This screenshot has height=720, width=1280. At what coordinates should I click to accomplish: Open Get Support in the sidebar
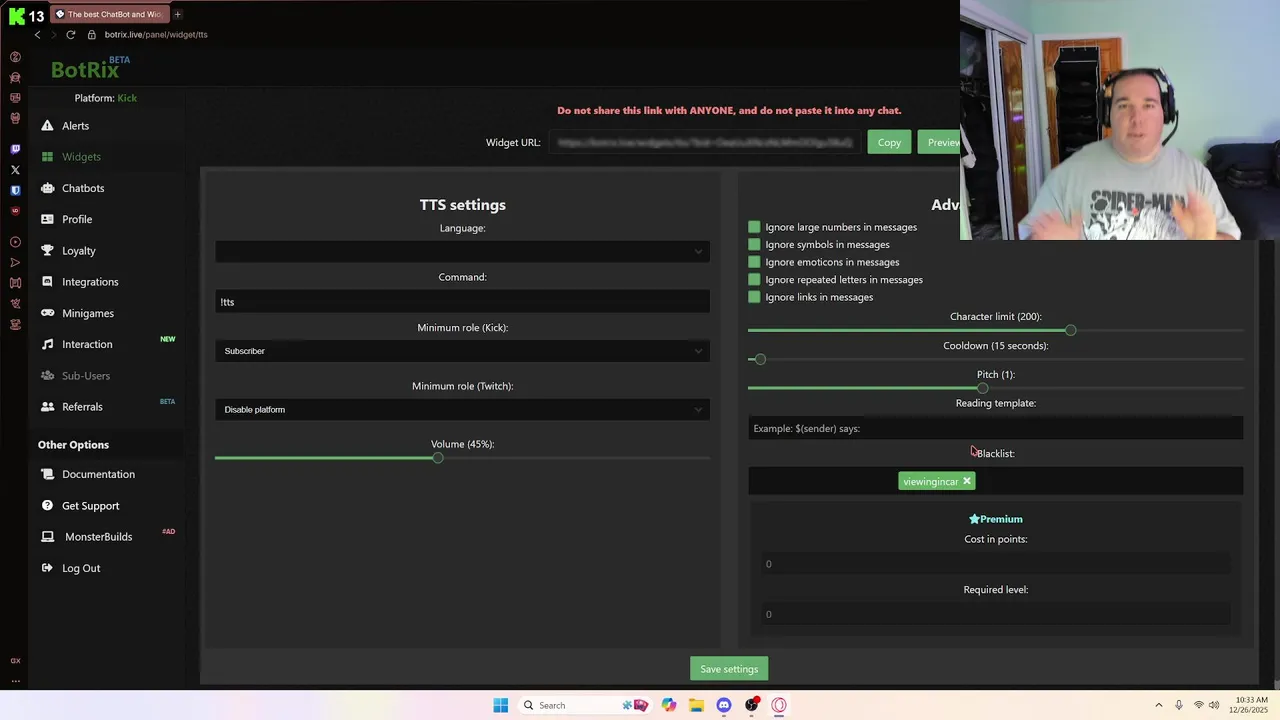point(90,506)
